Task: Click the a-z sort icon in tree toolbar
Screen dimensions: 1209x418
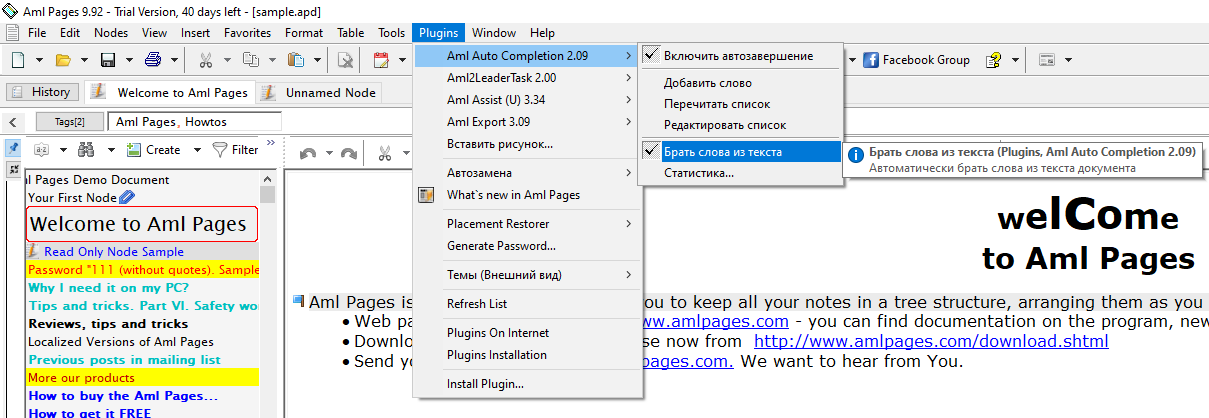Action: [43, 150]
